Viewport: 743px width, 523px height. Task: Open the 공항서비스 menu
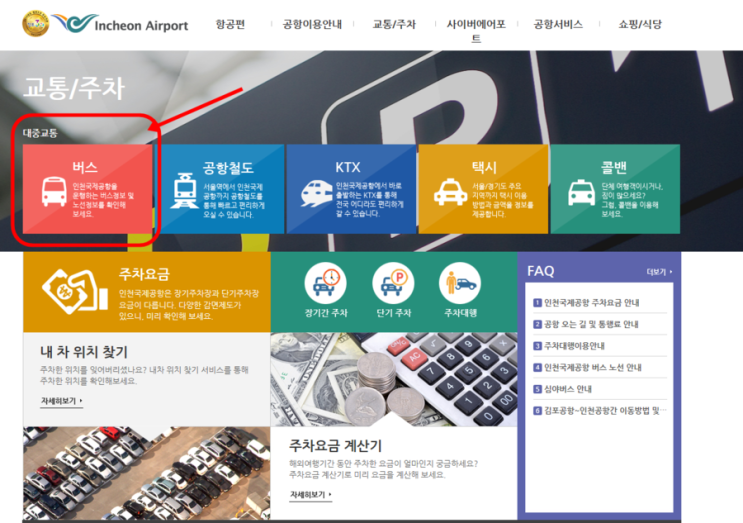coord(558,24)
